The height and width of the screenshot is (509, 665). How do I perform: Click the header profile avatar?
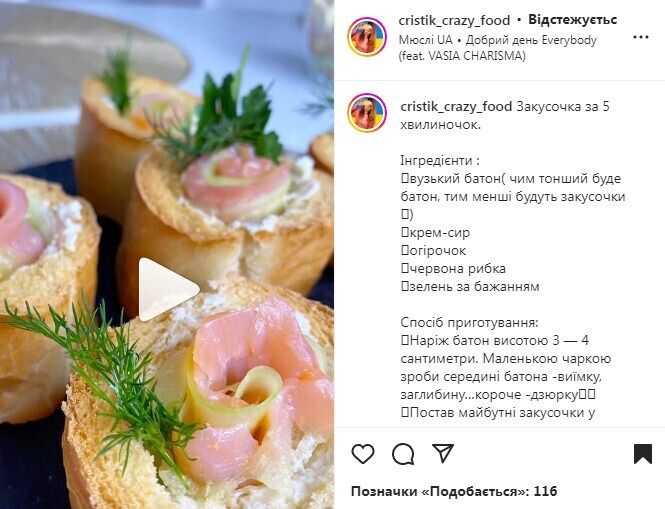367,37
